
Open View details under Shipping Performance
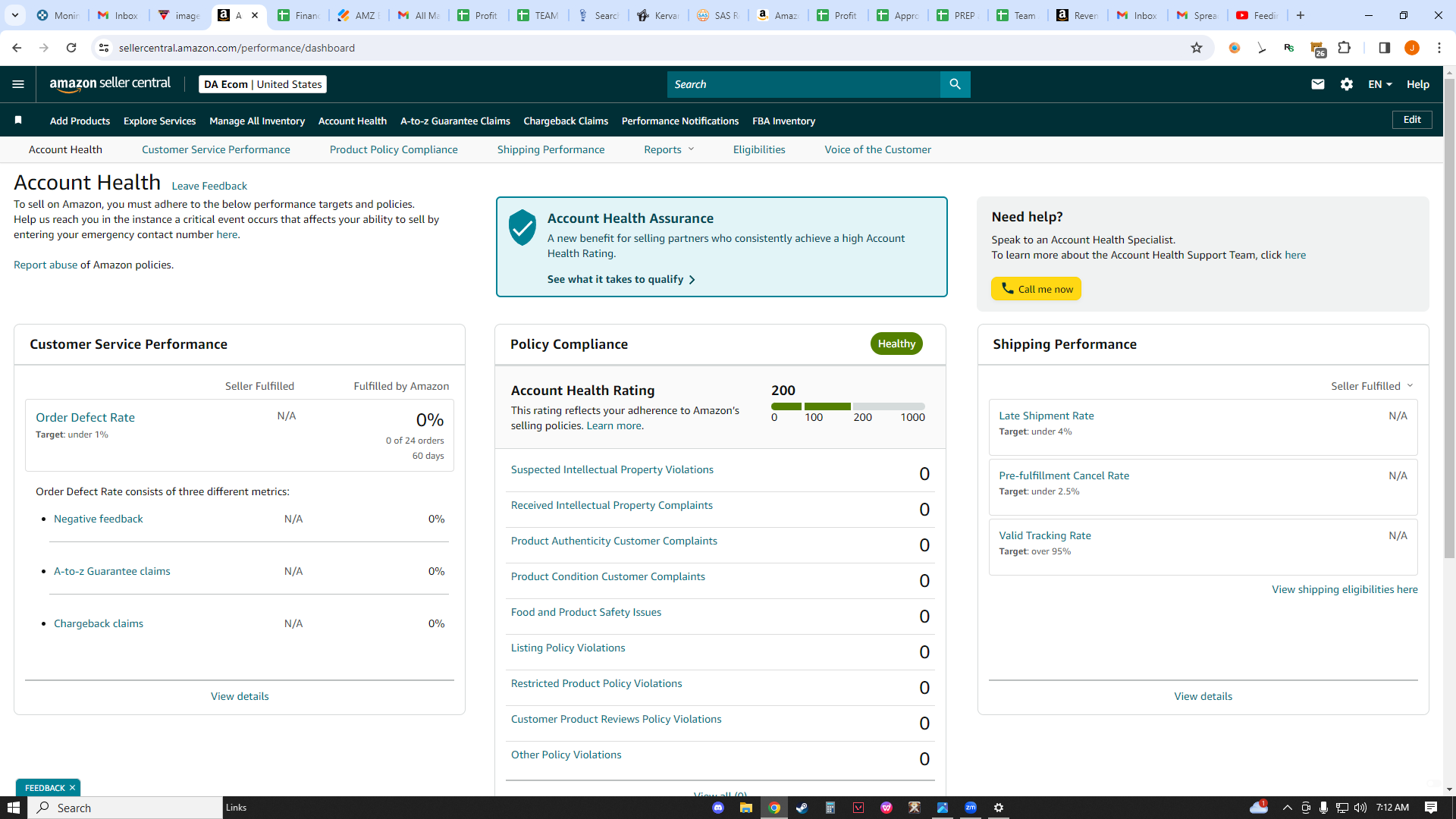click(1203, 696)
